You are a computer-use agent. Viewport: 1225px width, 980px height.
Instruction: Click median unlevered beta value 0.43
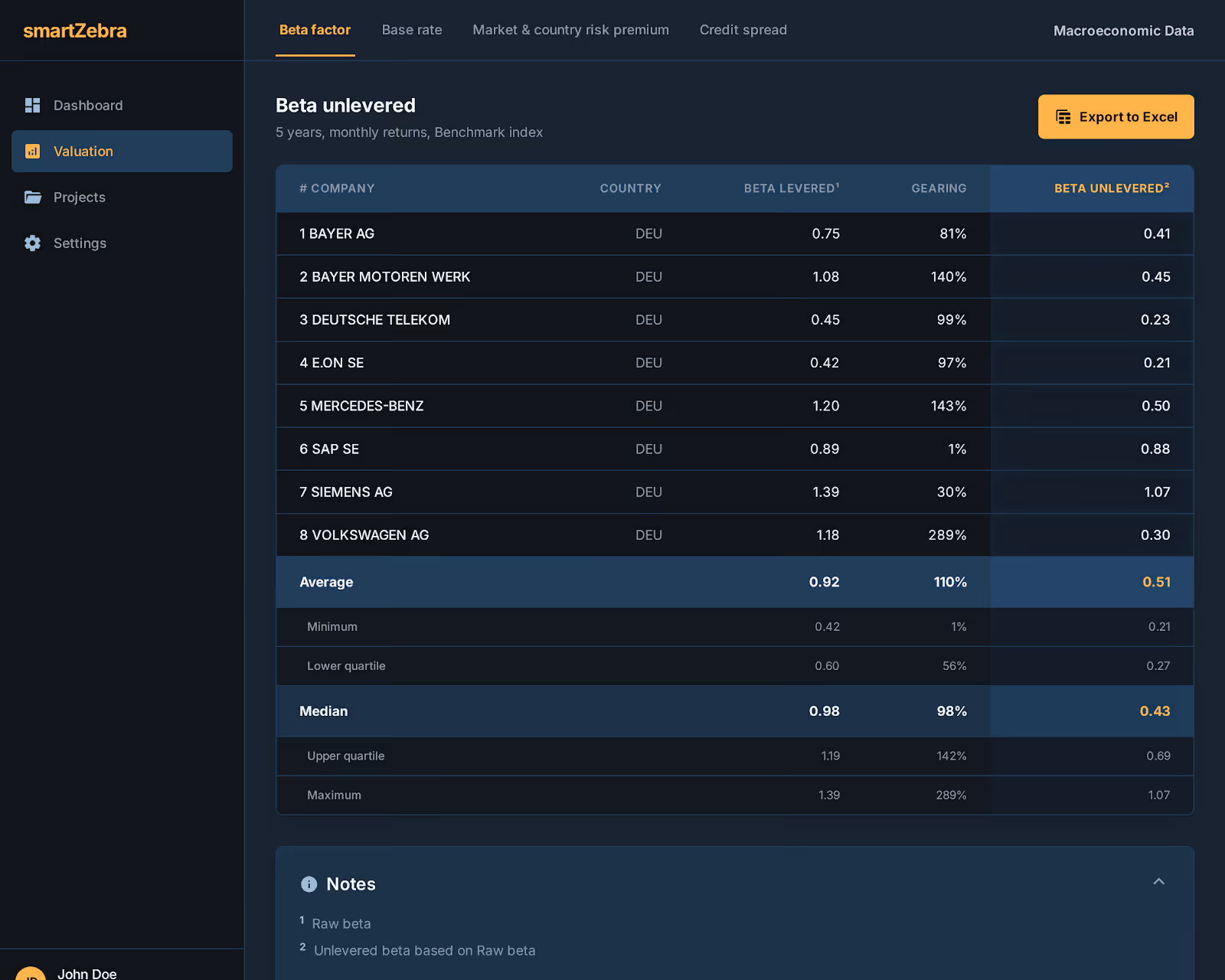(x=1155, y=711)
